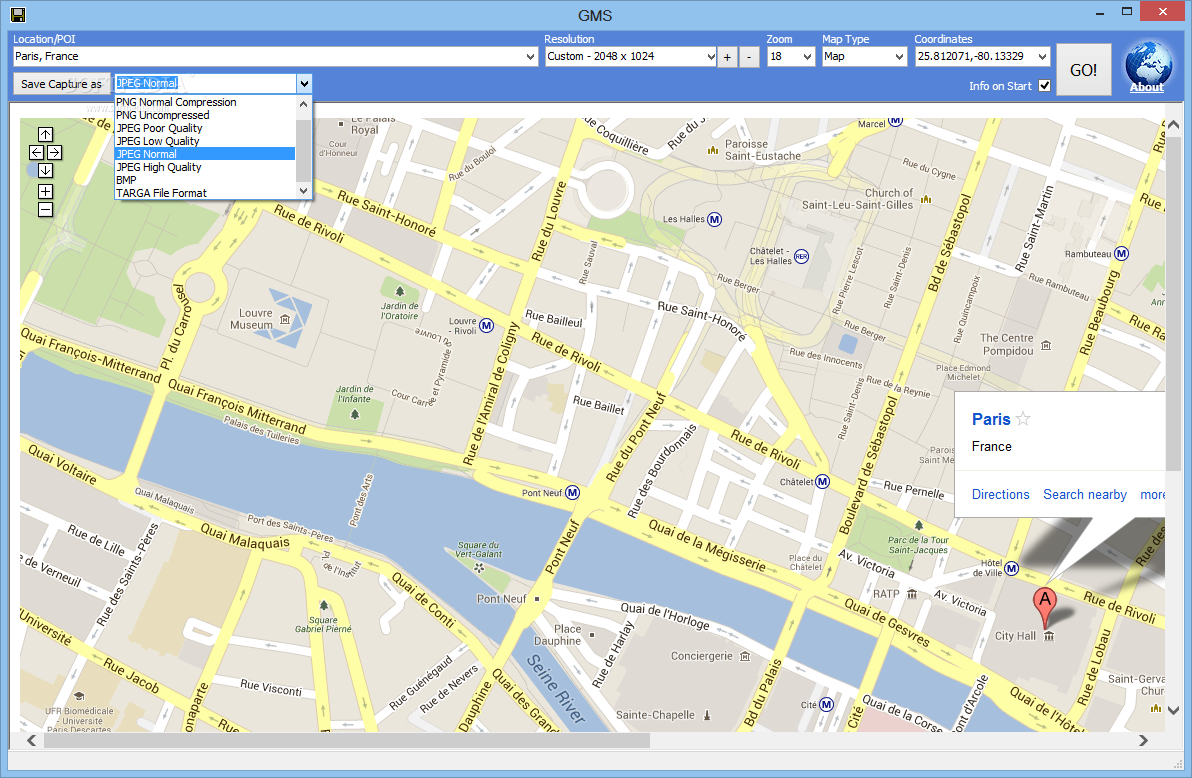The width and height of the screenshot is (1192, 778).
Task: Click the Hôtel de Ville metro icon
Action: point(1011,568)
